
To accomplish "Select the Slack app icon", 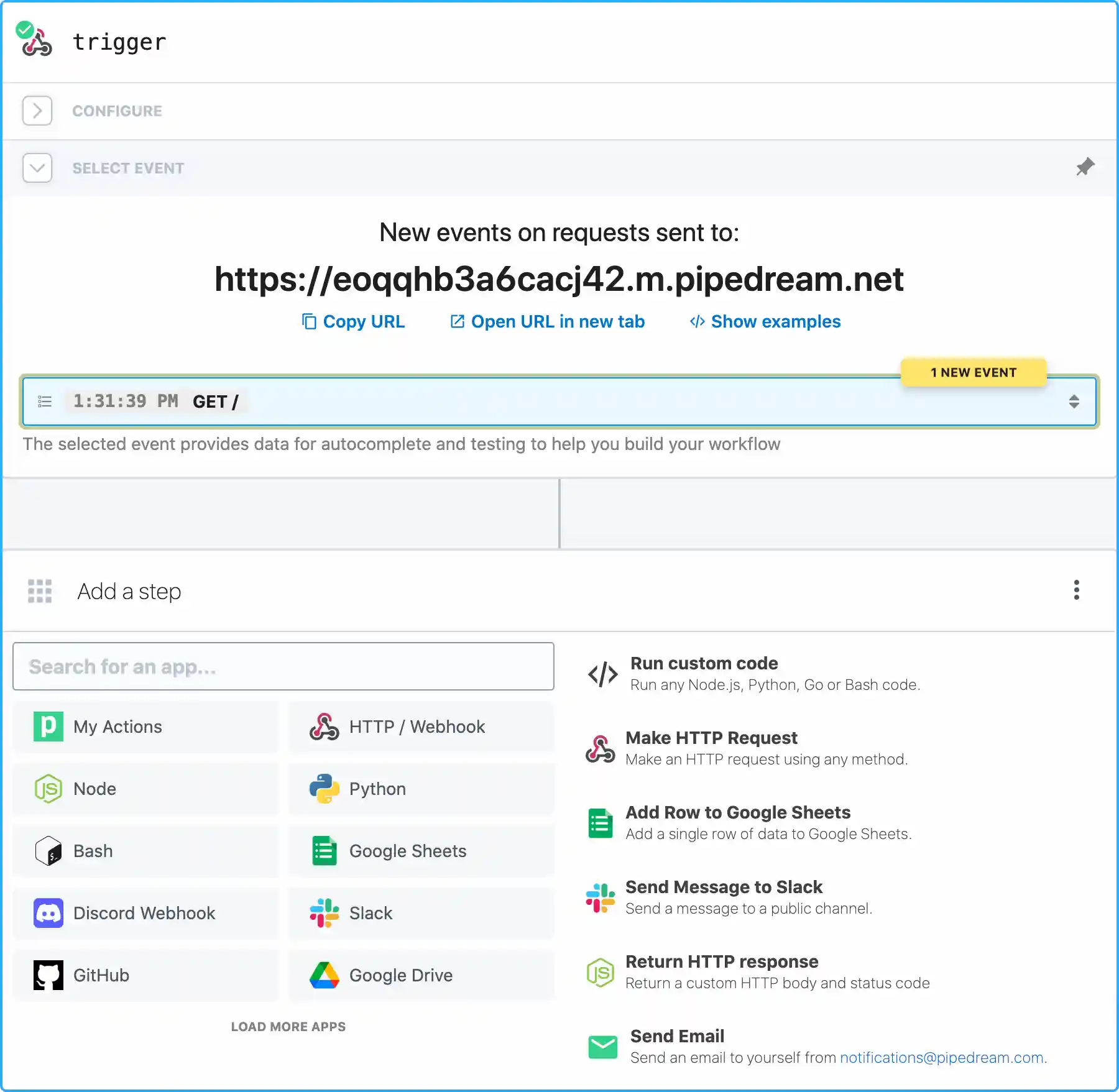I will (x=324, y=913).
